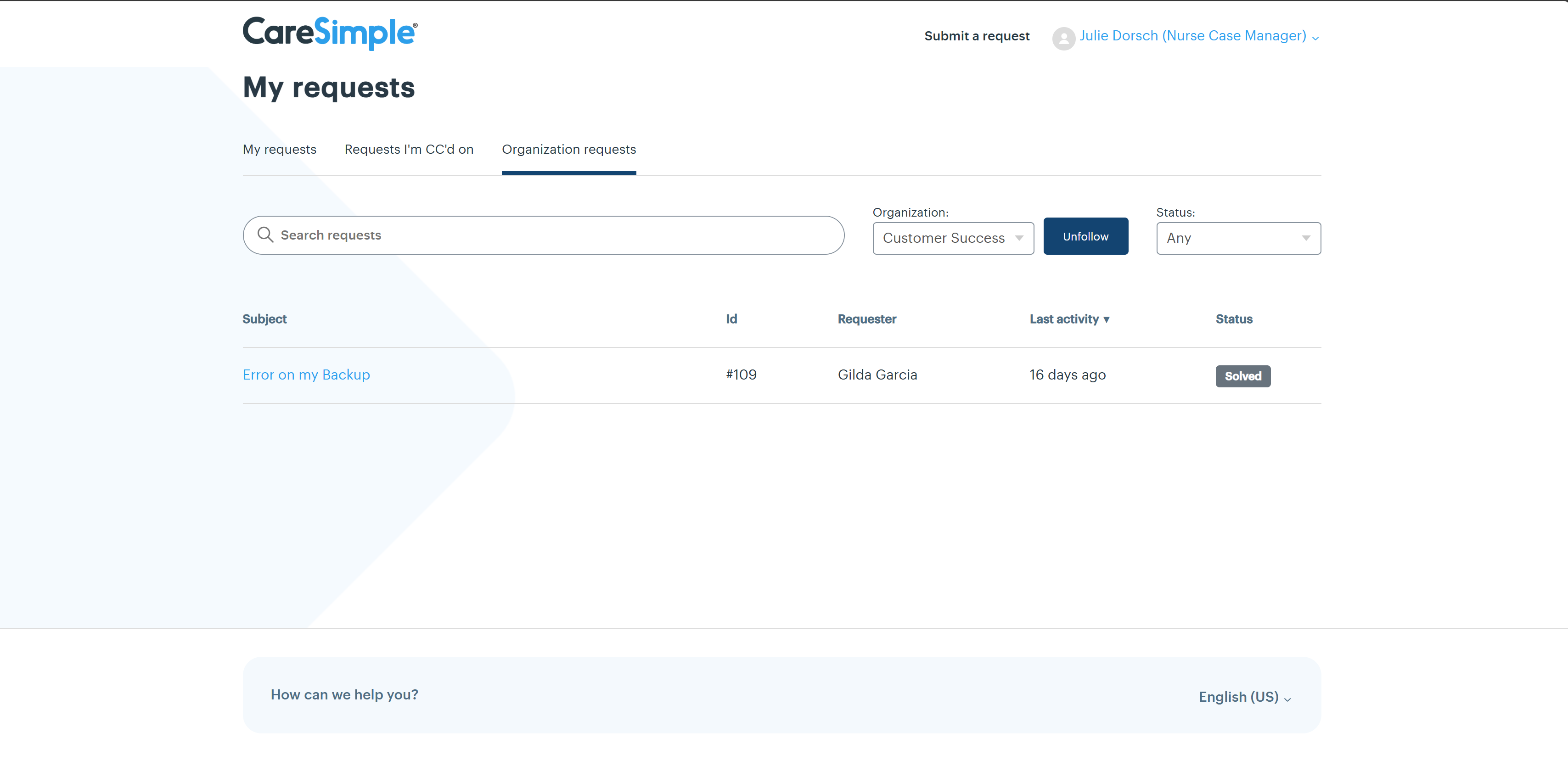Screen dimensions: 1568x766
Task: Sort by the Subject column header
Action: pos(264,319)
